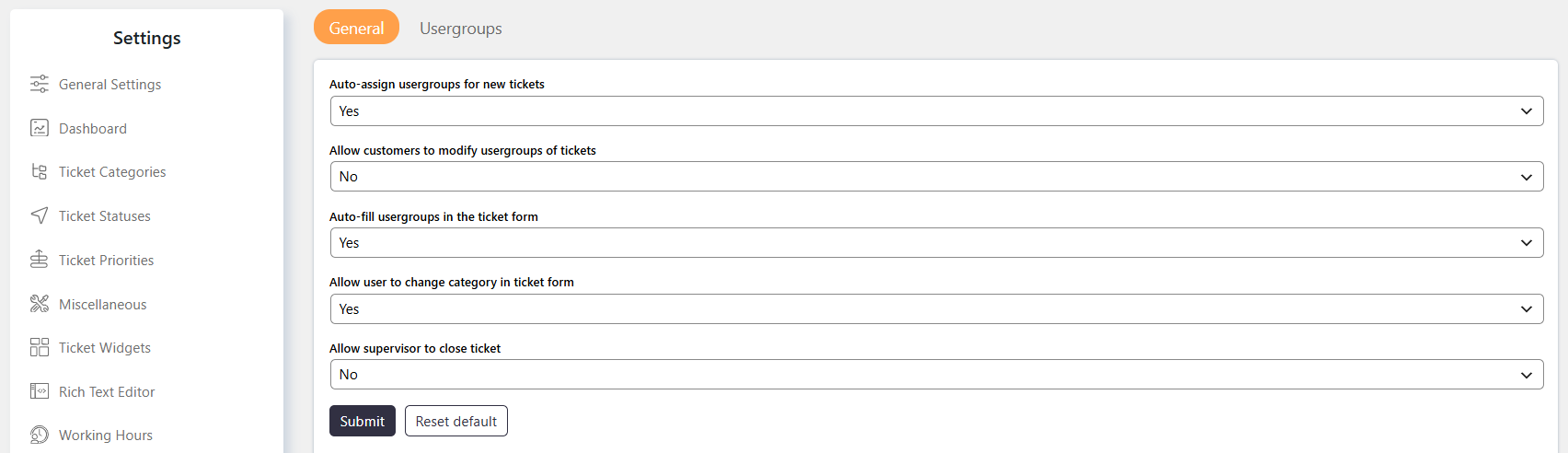Open the Miscellaneous settings link
This screenshot has width=1568, height=453.
(103, 304)
